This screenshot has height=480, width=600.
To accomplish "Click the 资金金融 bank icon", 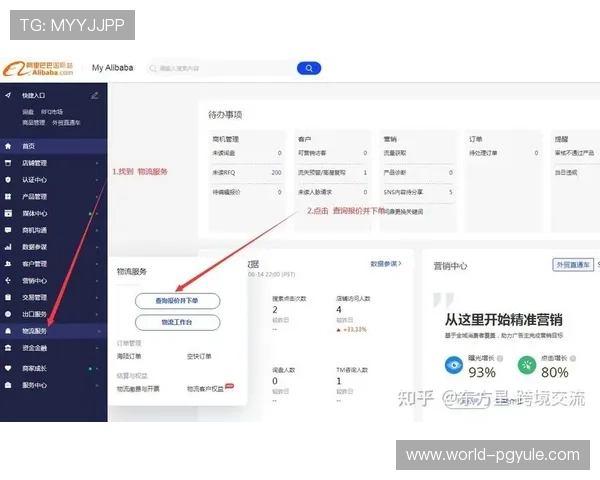I will point(8,348).
